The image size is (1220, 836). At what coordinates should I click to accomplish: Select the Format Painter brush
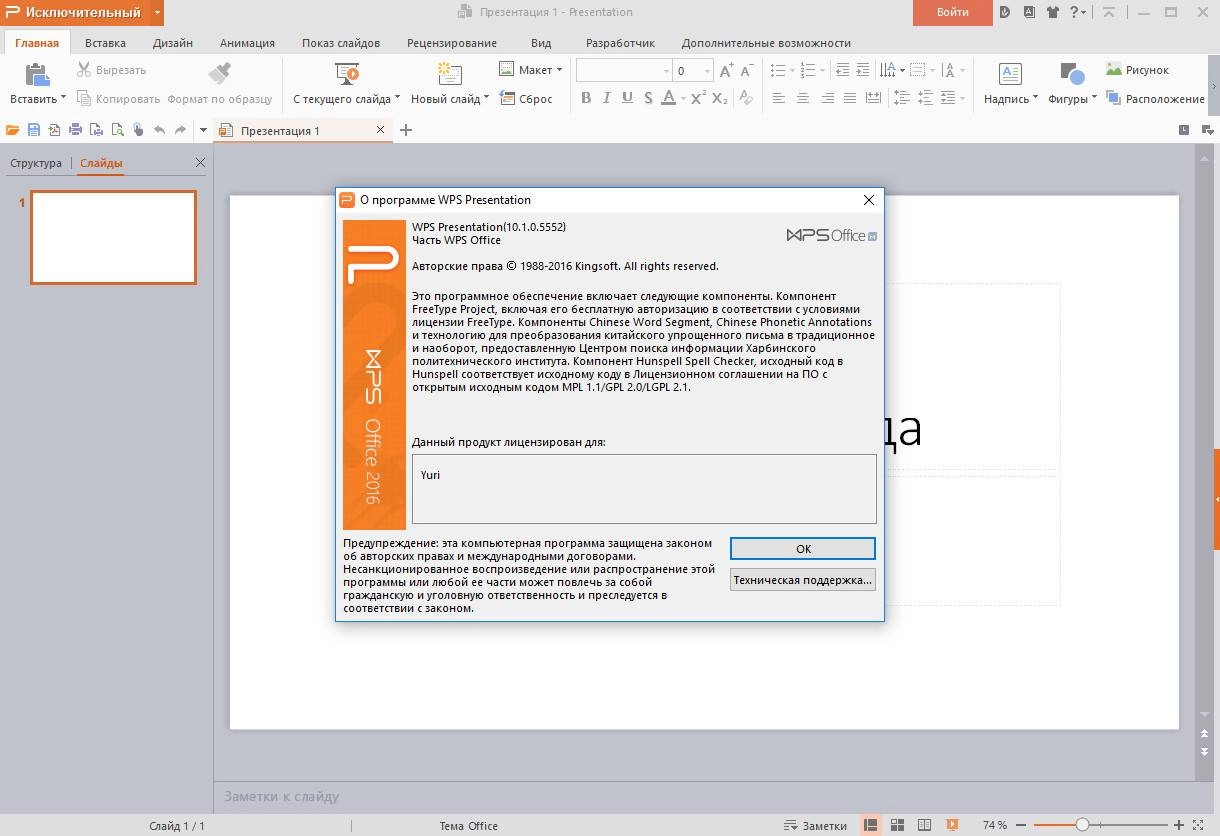pyautogui.click(x=219, y=74)
